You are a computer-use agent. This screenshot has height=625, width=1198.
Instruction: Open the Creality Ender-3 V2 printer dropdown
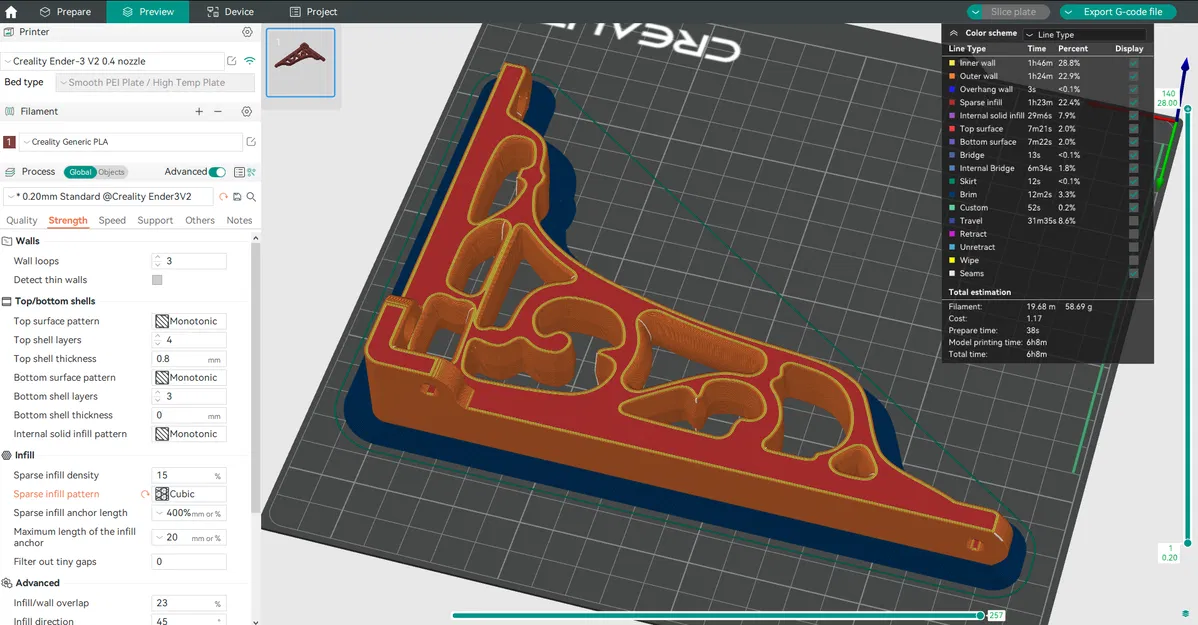(x=112, y=61)
